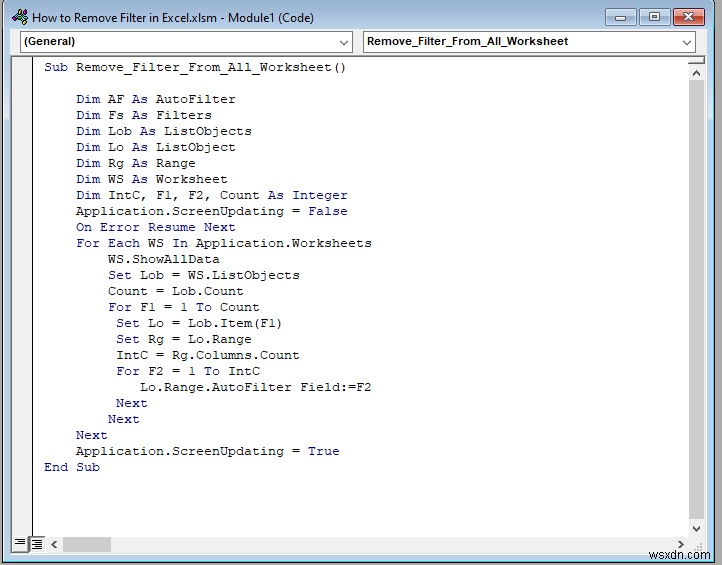Image resolution: width=722 pixels, height=565 pixels.
Task: Open the Remove_Filter_From_All_Worksheet procedure dropdown
Action: [x=529, y=42]
